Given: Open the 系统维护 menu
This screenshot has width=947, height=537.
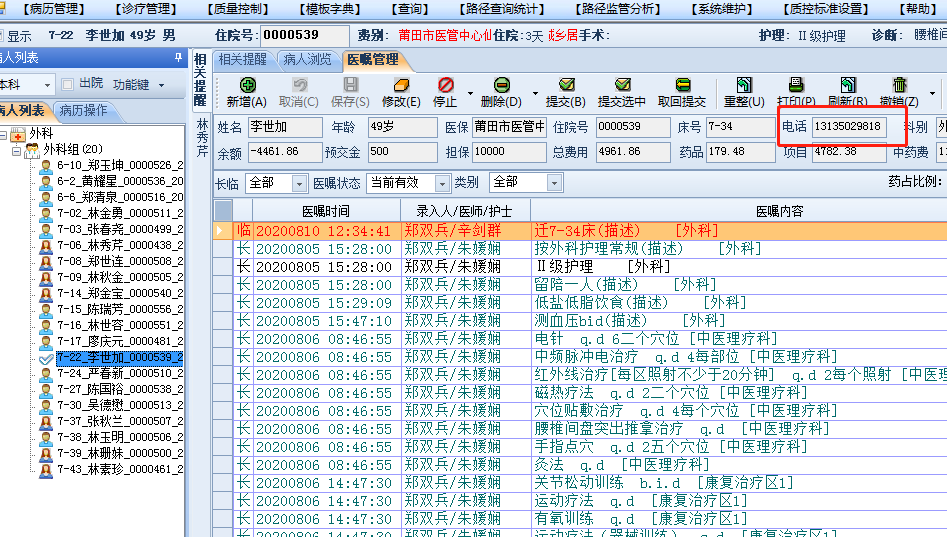Looking at the screenshot, I should coord(722,9).
